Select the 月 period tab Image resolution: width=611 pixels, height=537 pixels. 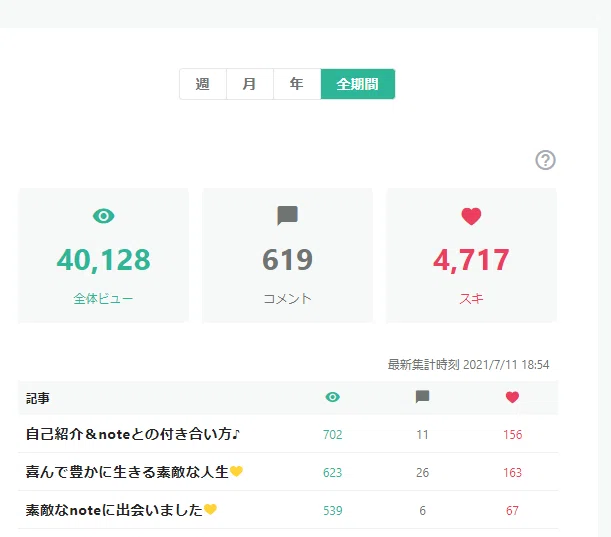tap(250, 84)
